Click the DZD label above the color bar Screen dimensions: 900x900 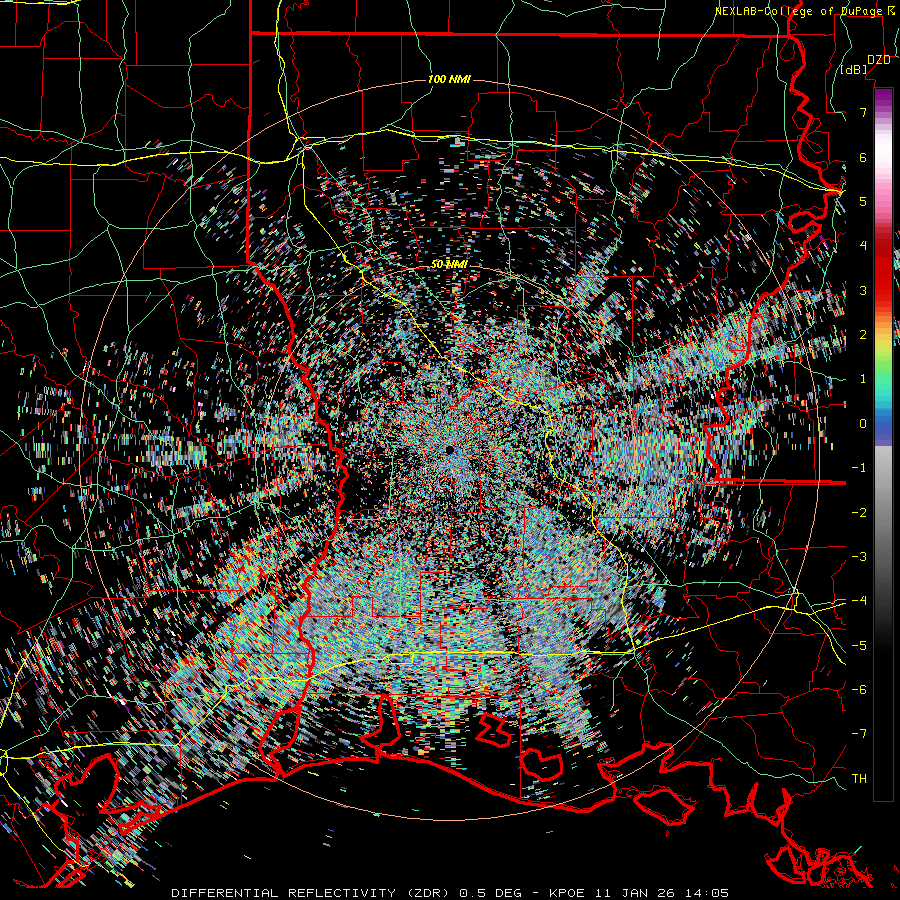pyautogui.click(x=878, y=60)
